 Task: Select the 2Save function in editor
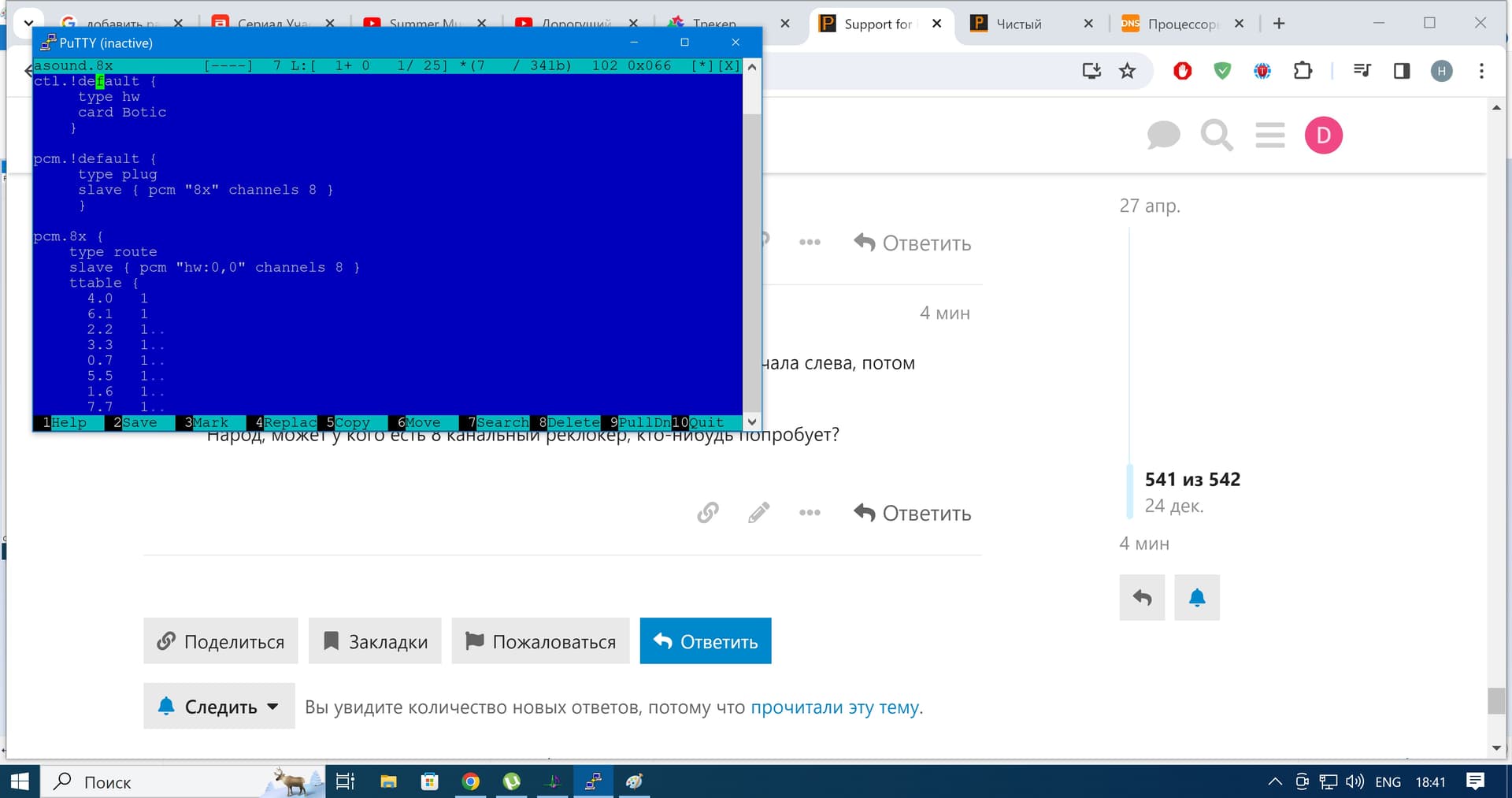[x=135, y=423]
